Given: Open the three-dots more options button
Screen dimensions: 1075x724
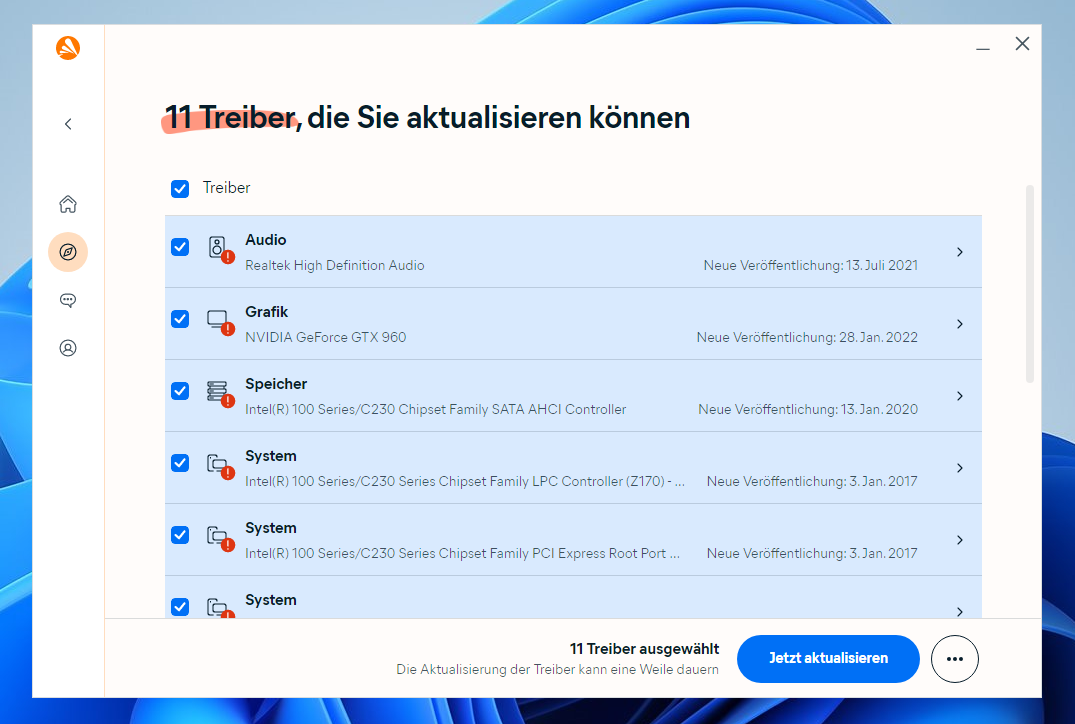Looking at the screenshot, I should click(x=954, y=659).
